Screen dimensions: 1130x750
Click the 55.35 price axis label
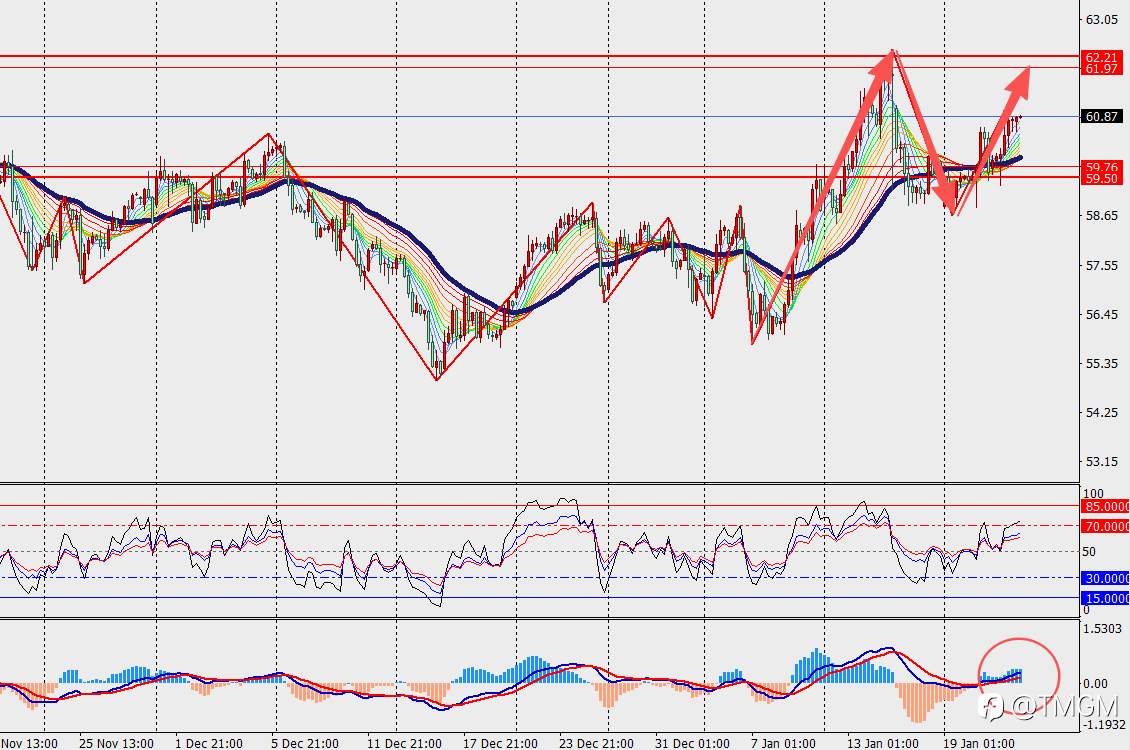1102,363
